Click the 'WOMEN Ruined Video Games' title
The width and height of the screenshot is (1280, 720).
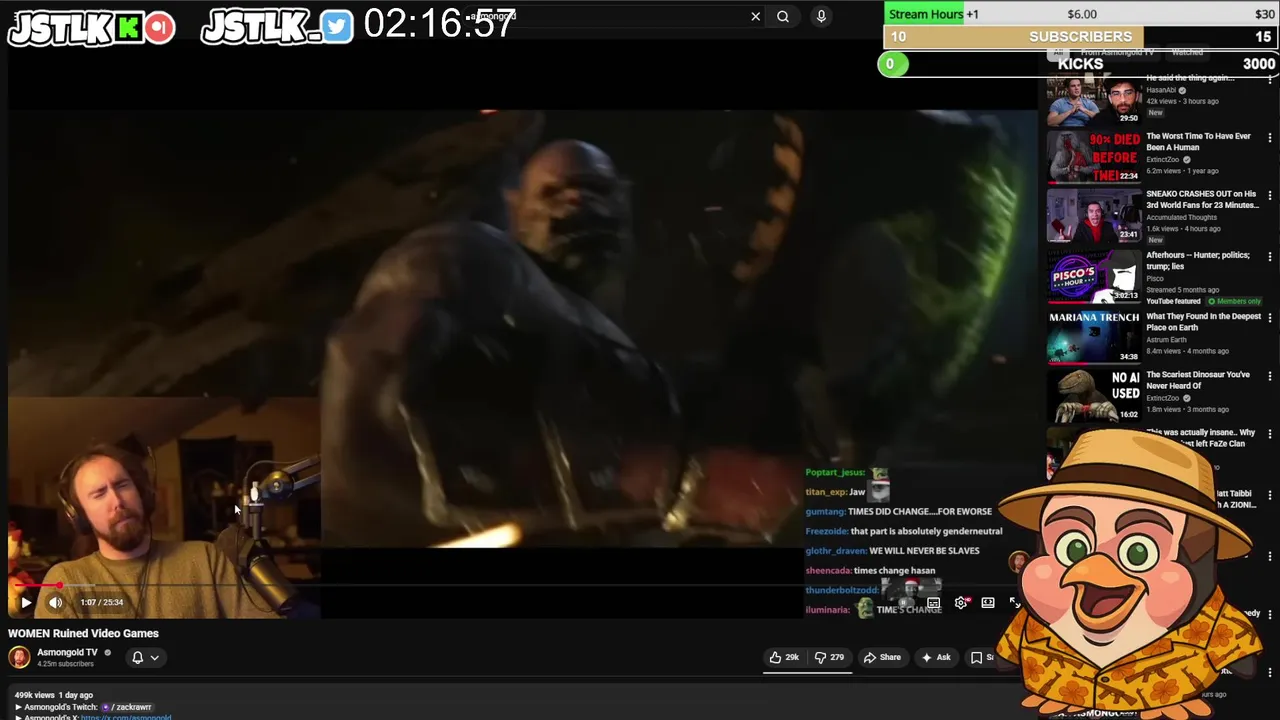[83, 633]
